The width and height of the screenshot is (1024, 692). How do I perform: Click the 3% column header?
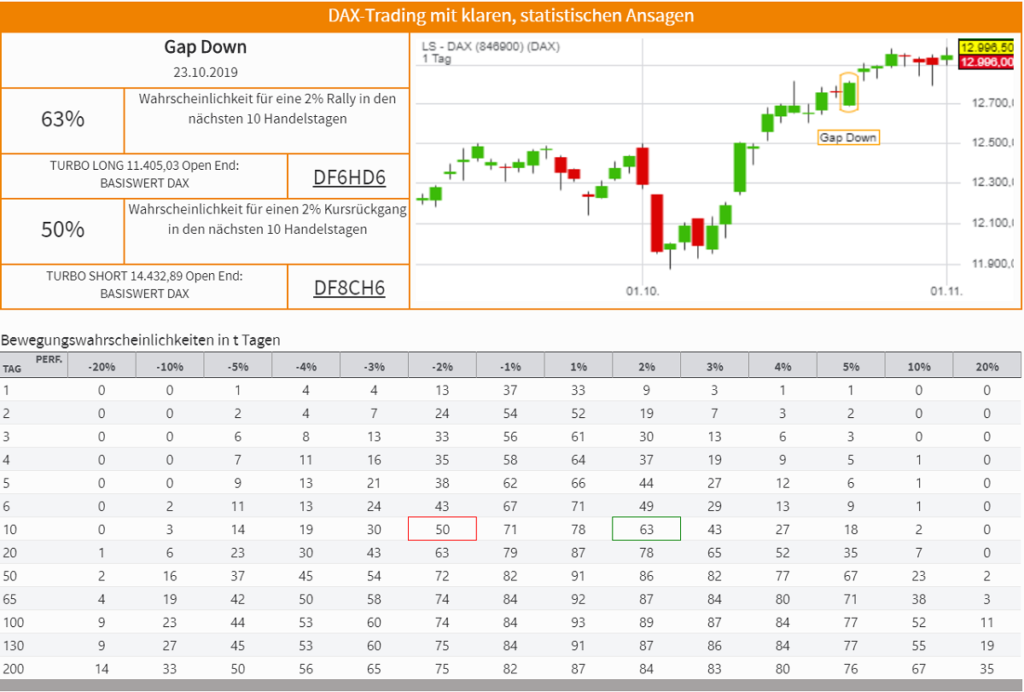pyautogui.click(x=714, y=367)
